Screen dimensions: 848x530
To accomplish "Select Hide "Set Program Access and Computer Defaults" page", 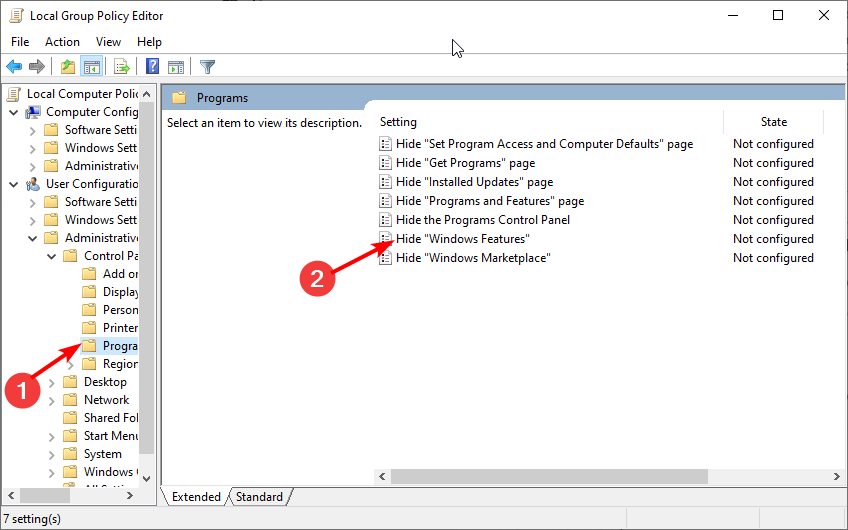I will click(x=544, y=144).
